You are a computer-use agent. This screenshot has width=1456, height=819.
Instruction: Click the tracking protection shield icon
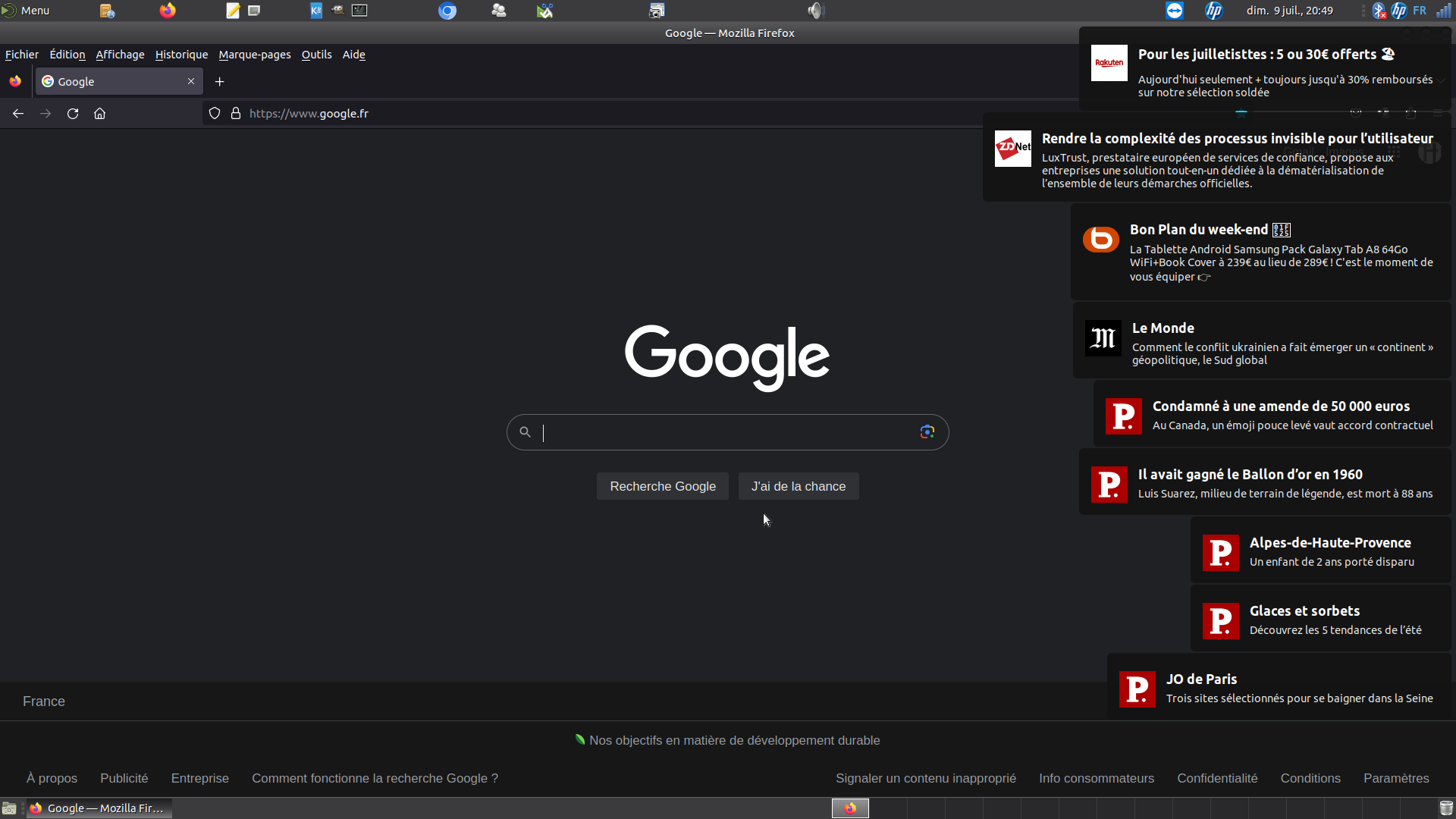pos(215,114)
